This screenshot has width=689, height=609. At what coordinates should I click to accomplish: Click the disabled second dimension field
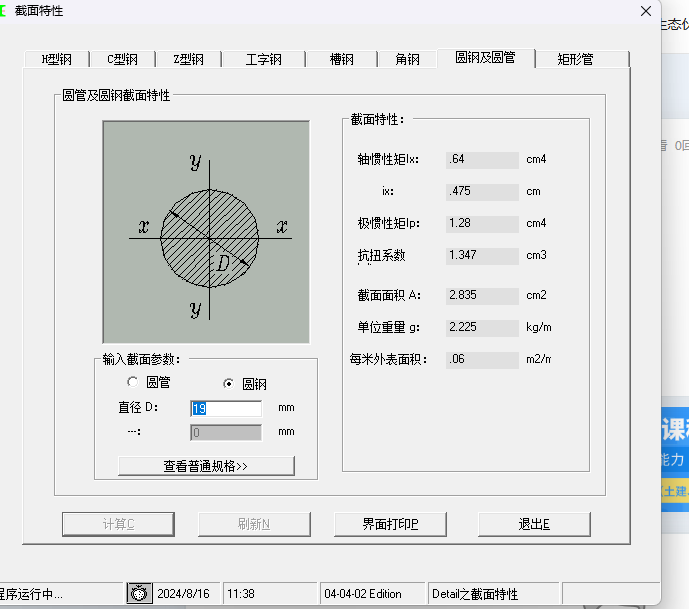(226, 432)
